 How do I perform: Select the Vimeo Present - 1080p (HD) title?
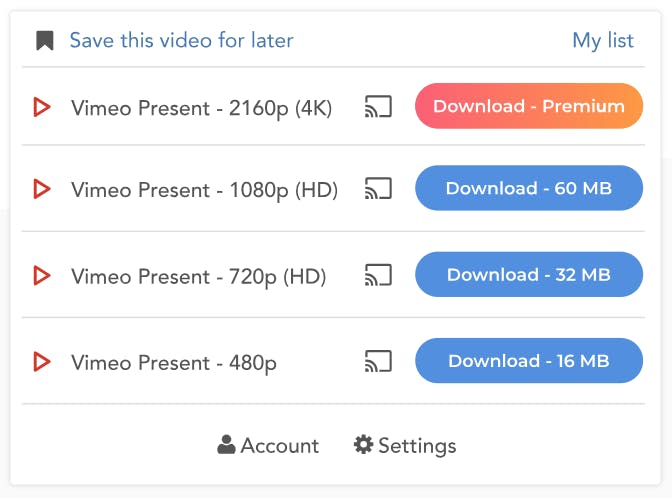pyautogui.click(x=204, y=190)
